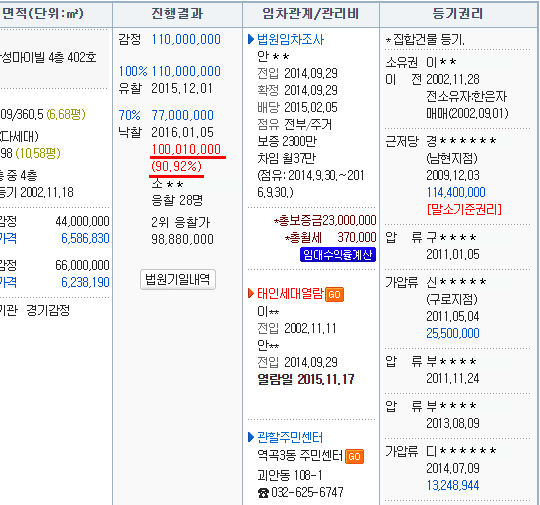The width and height of the screenshot is (540, 505).
Task: Click blue arrow before 법원임차조사
Action: 251,39
